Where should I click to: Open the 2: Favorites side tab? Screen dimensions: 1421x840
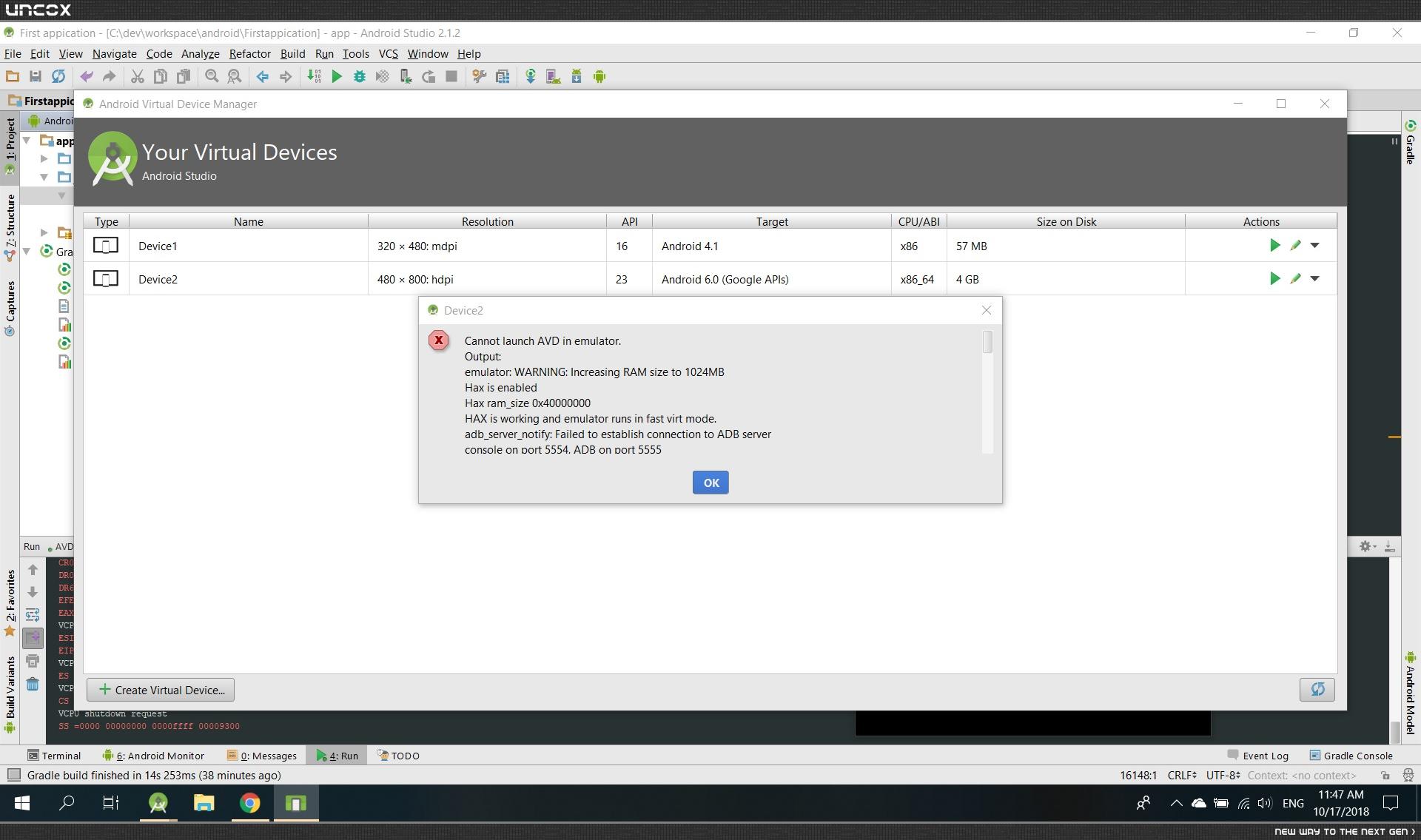tap(10, 602)
